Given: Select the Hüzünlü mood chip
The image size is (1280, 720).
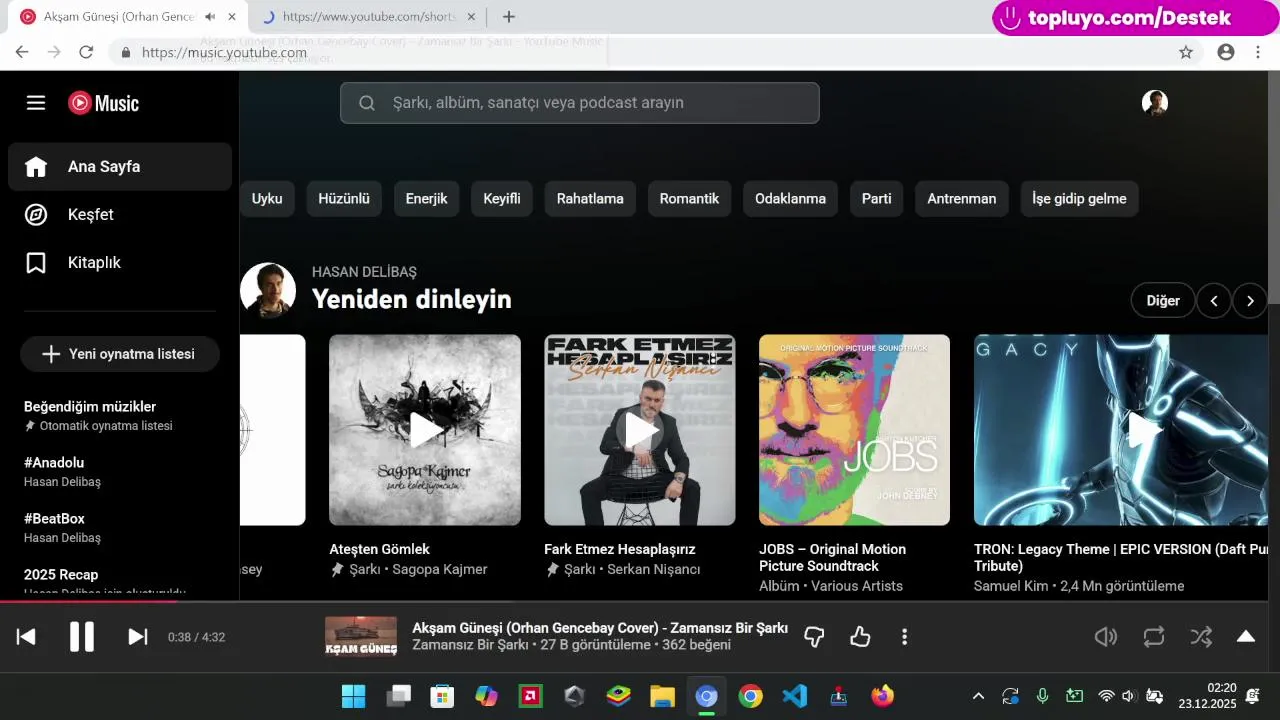Looking at the screenshot, I should tap(344, 199).
